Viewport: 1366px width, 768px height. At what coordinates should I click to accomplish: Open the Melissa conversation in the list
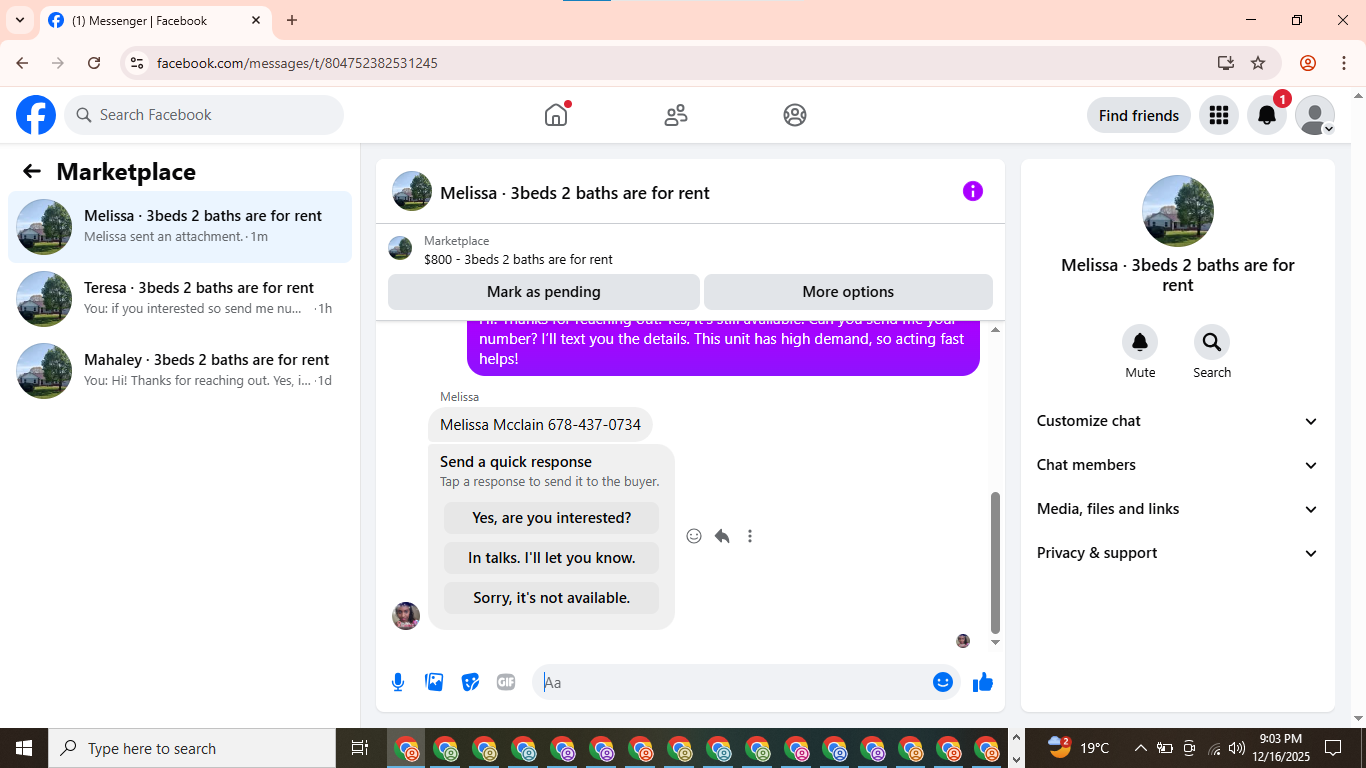(x=180, y=227)
